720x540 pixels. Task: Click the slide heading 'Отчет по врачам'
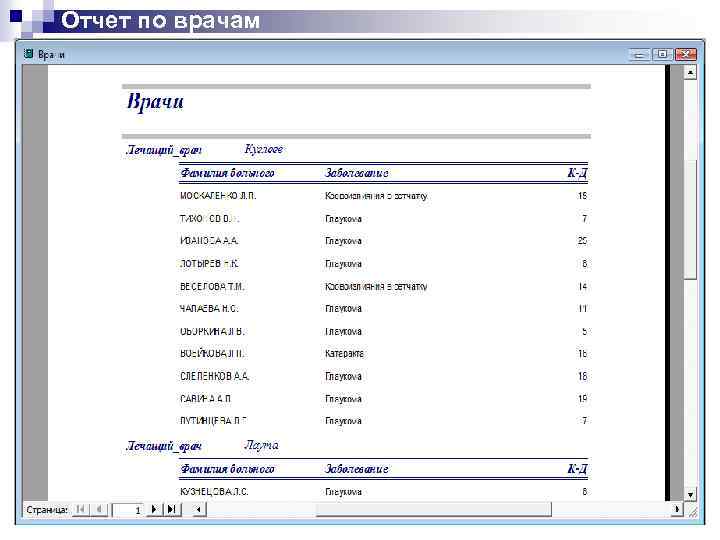(x=160, y=21)
